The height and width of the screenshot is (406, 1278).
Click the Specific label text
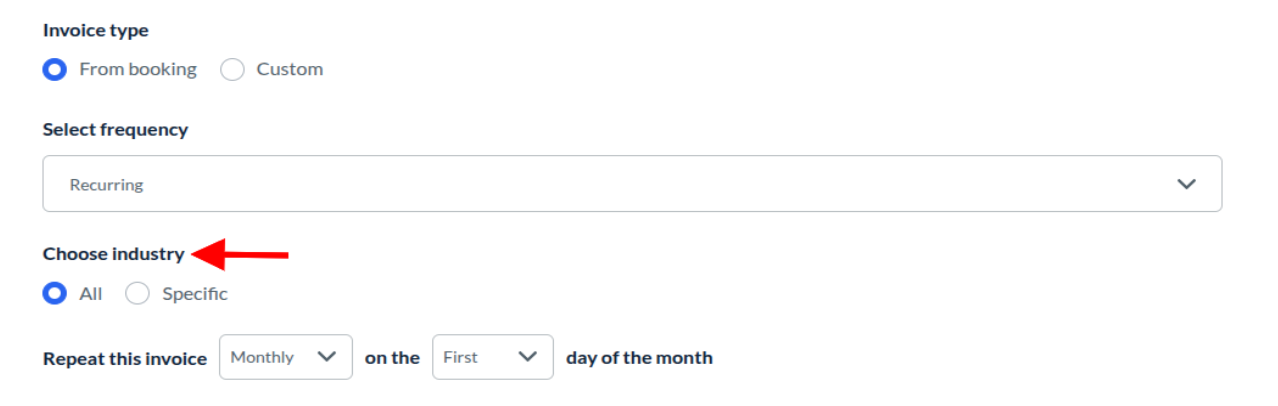(x=195, y=294)
